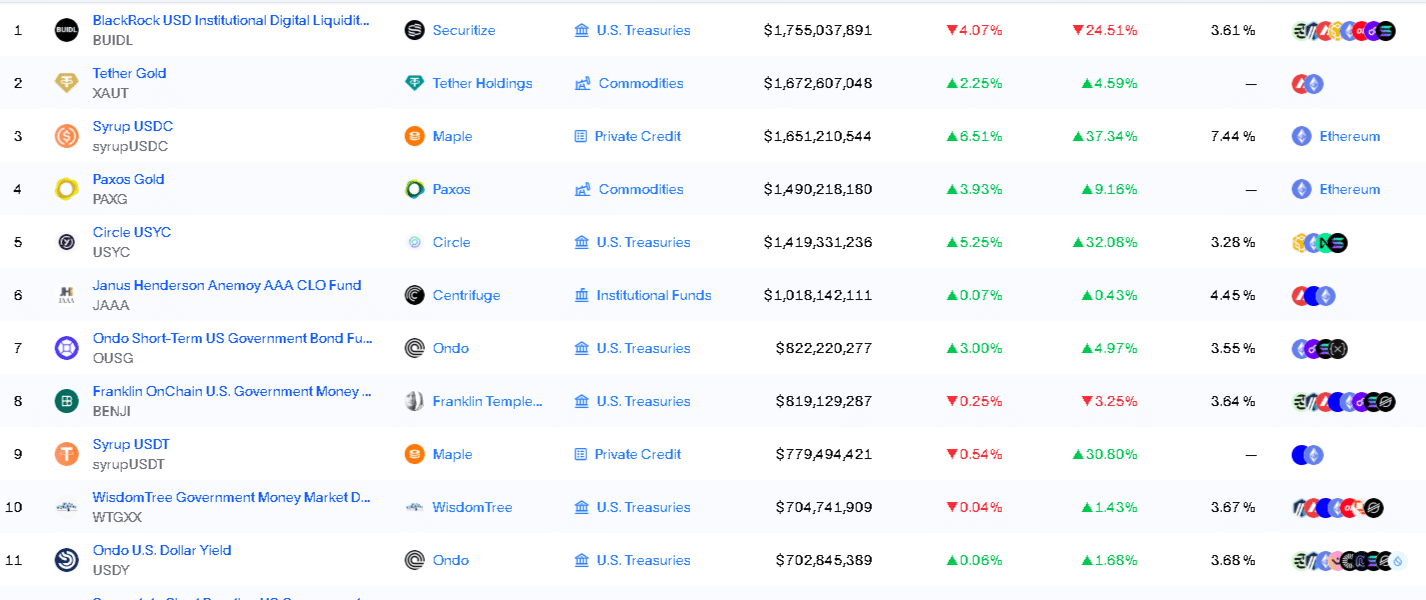
Task: Open BlackRock USD Institutional Digital Liquidity link
Action: (x=230, y=20)
